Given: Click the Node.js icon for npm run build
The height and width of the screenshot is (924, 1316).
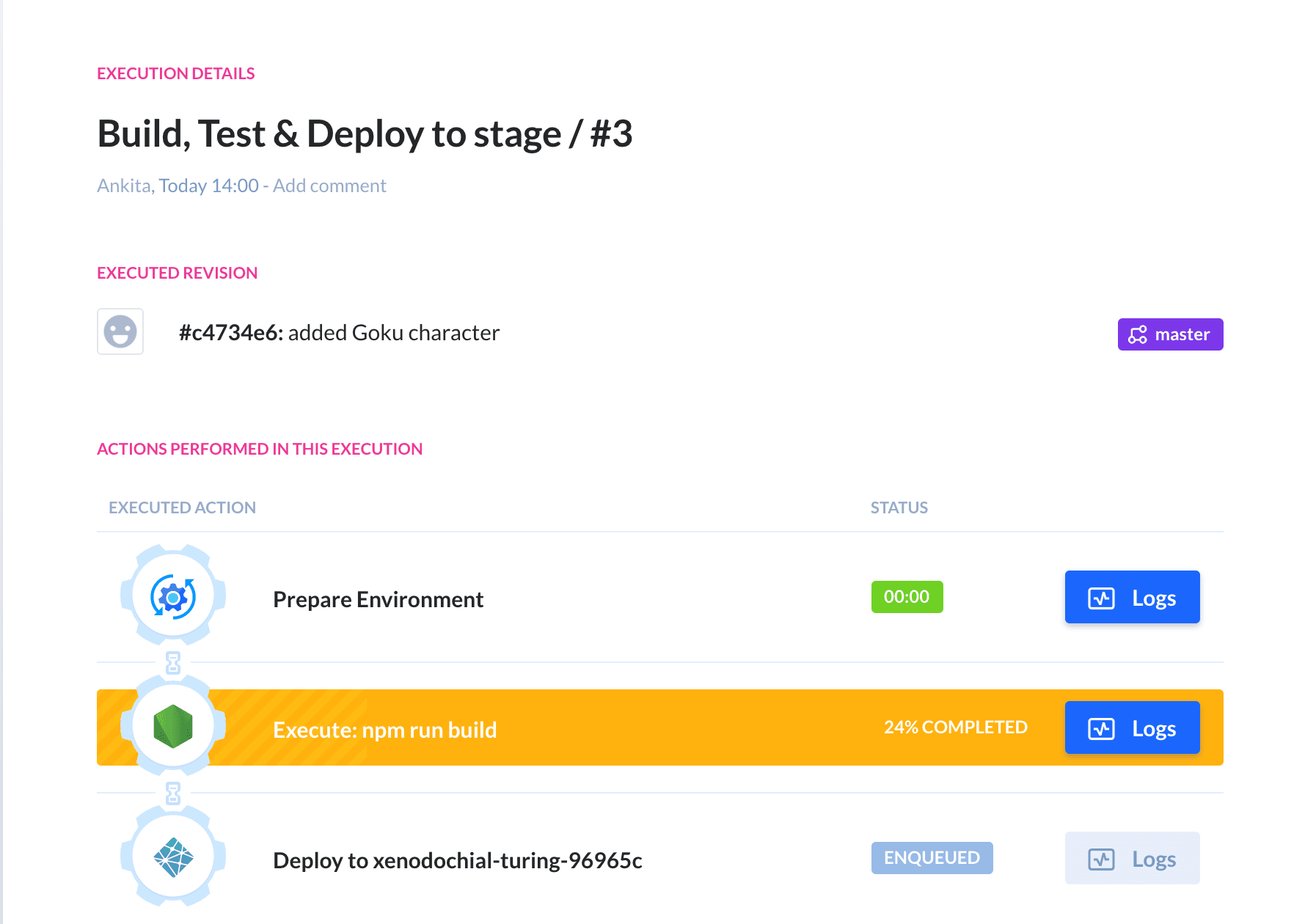Looking at the screenshot, I should coord(172,727).
